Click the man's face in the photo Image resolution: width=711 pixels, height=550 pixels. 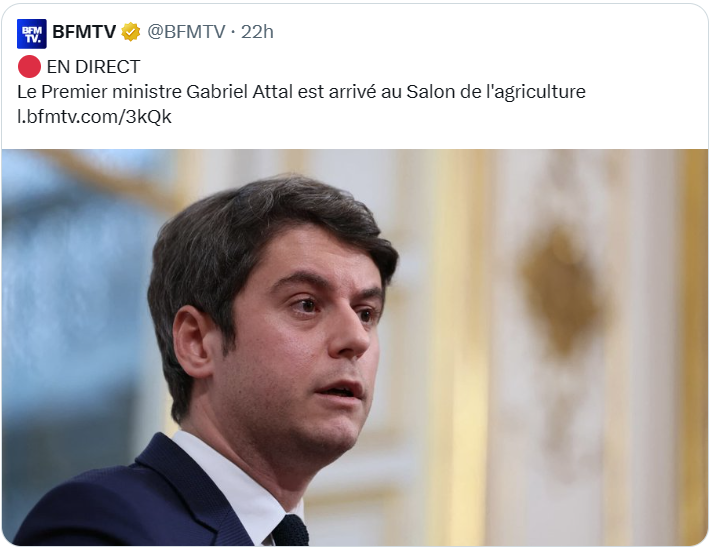coord(304,345)
